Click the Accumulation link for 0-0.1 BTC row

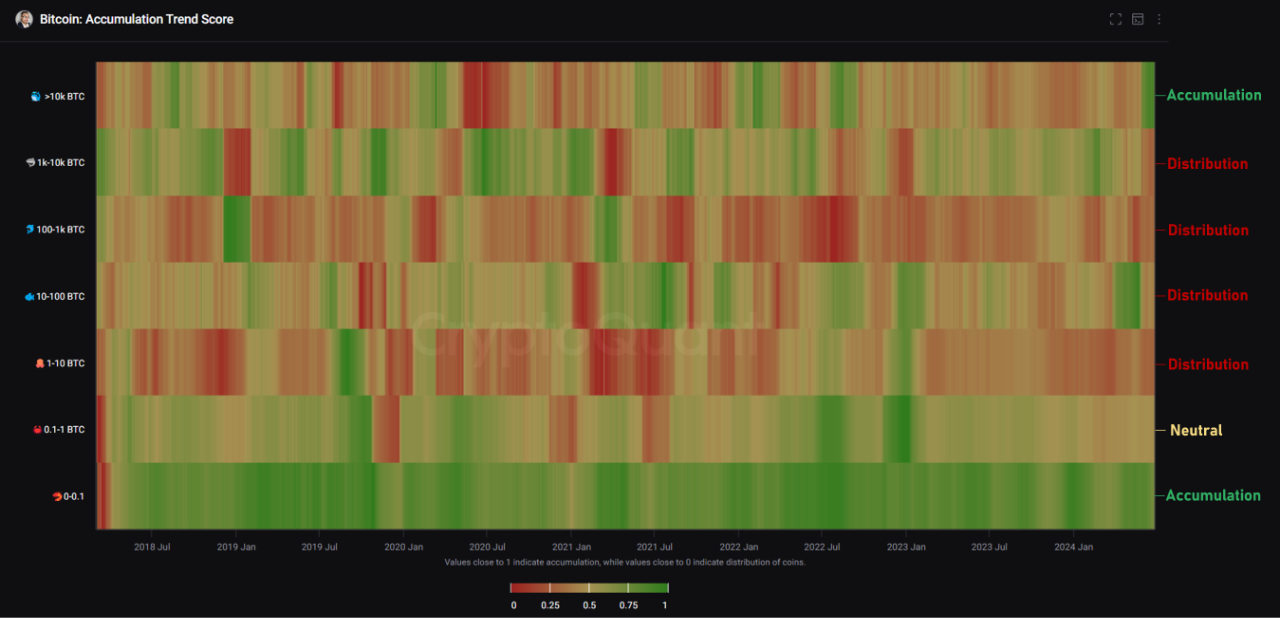click(x=1214, y=495)
